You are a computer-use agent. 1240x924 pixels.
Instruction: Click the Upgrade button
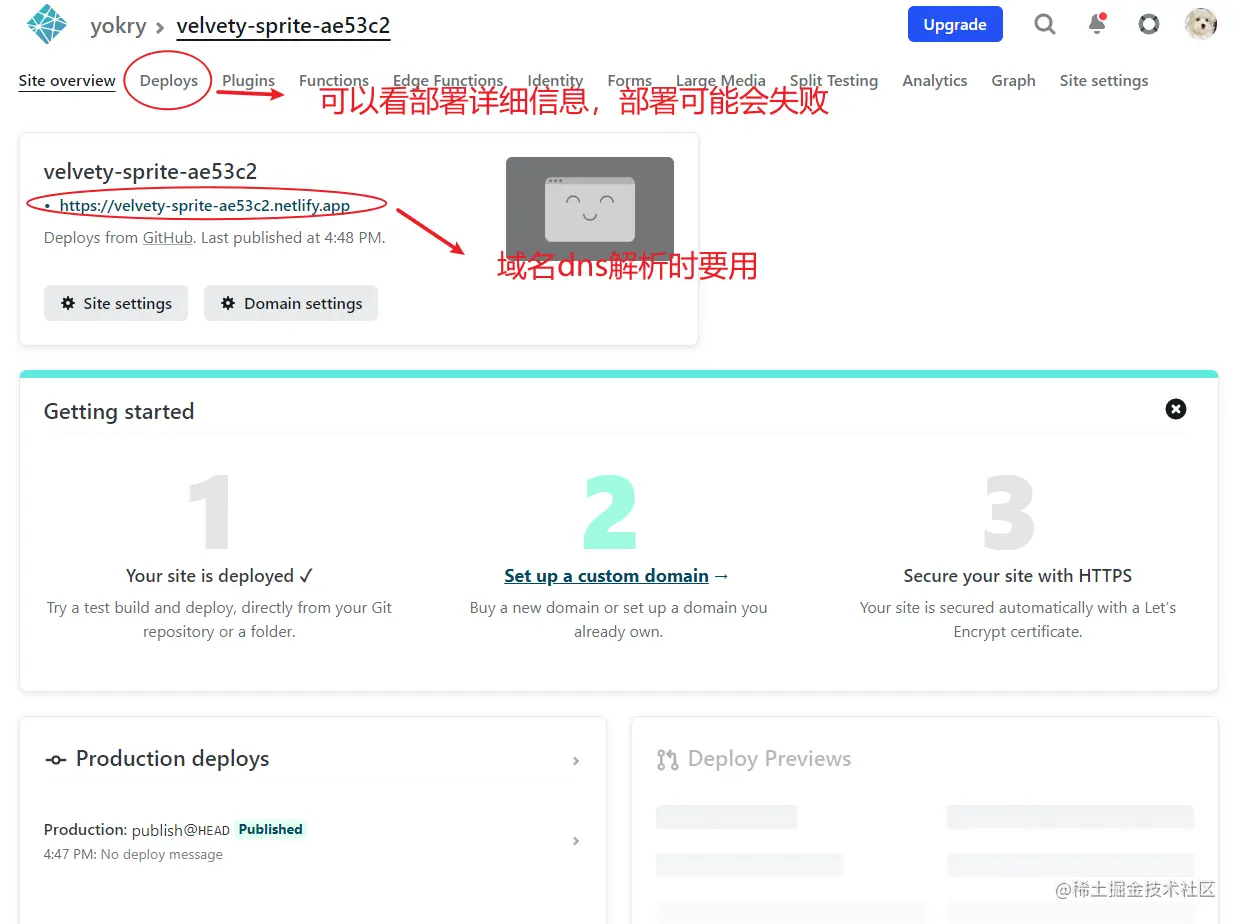955,25
